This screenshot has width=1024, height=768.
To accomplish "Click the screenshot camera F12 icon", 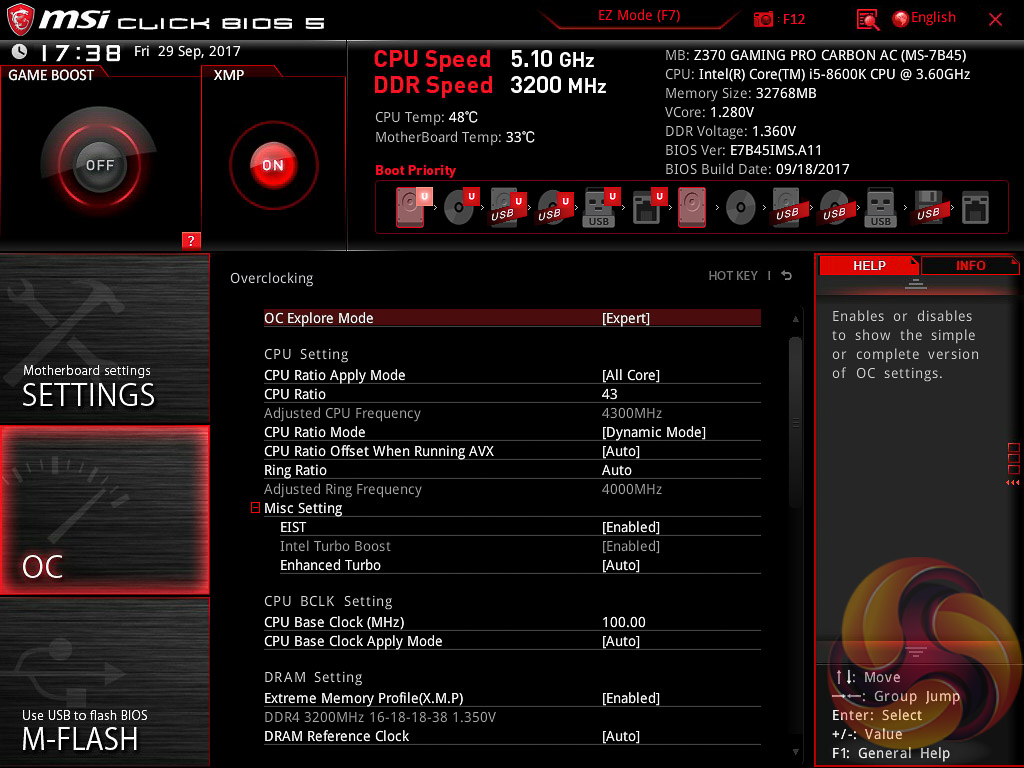I will coord(764,19).
